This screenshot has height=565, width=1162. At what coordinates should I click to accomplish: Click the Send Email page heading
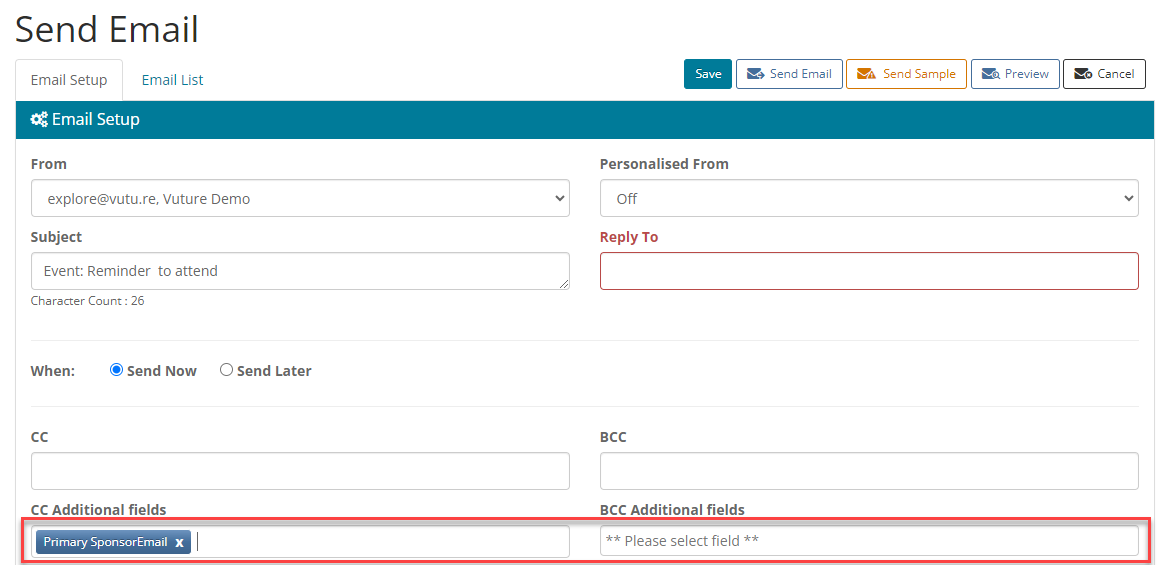tap(107, 30)
